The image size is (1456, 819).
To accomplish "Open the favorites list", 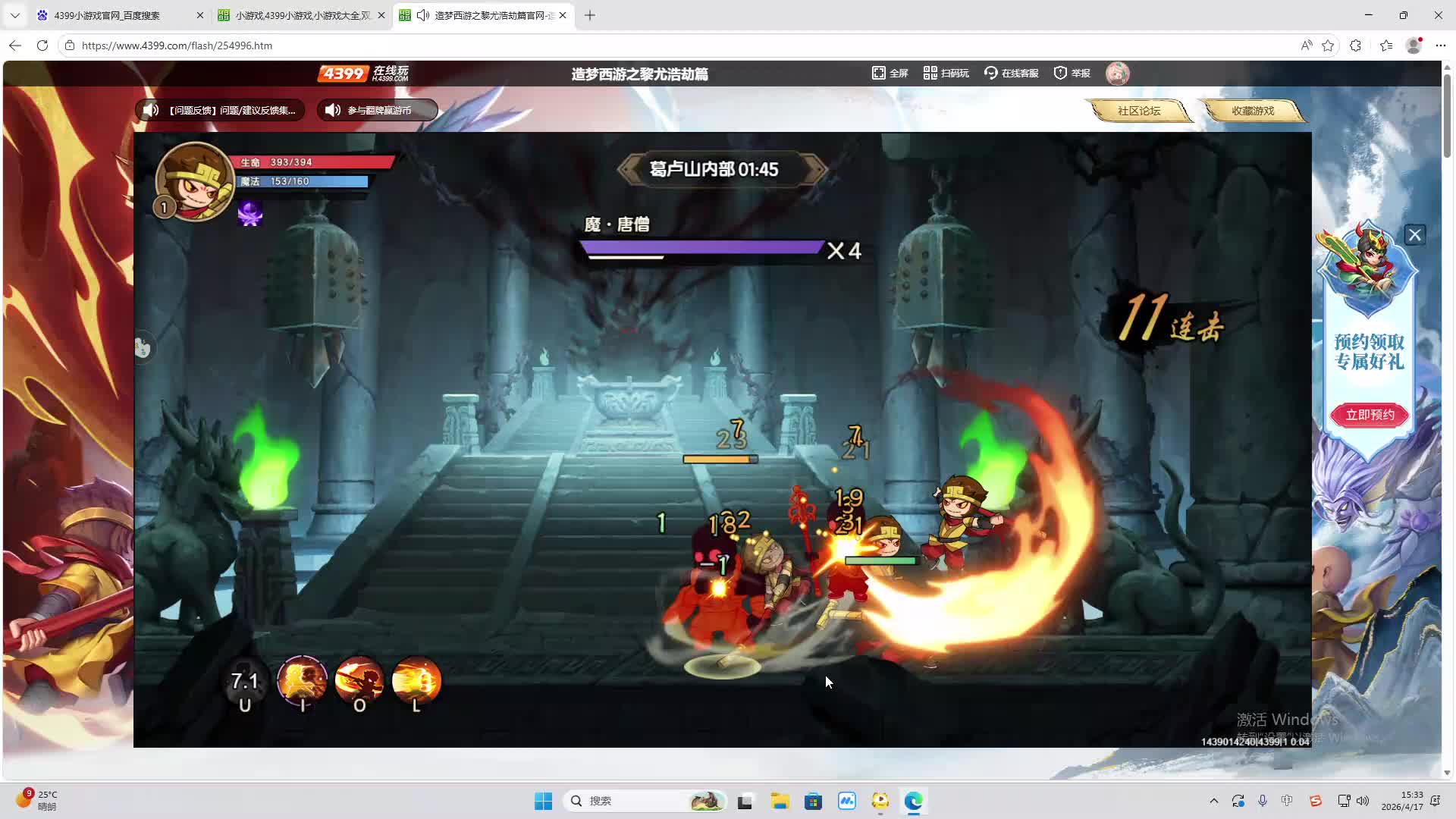I will (1386, 45).
